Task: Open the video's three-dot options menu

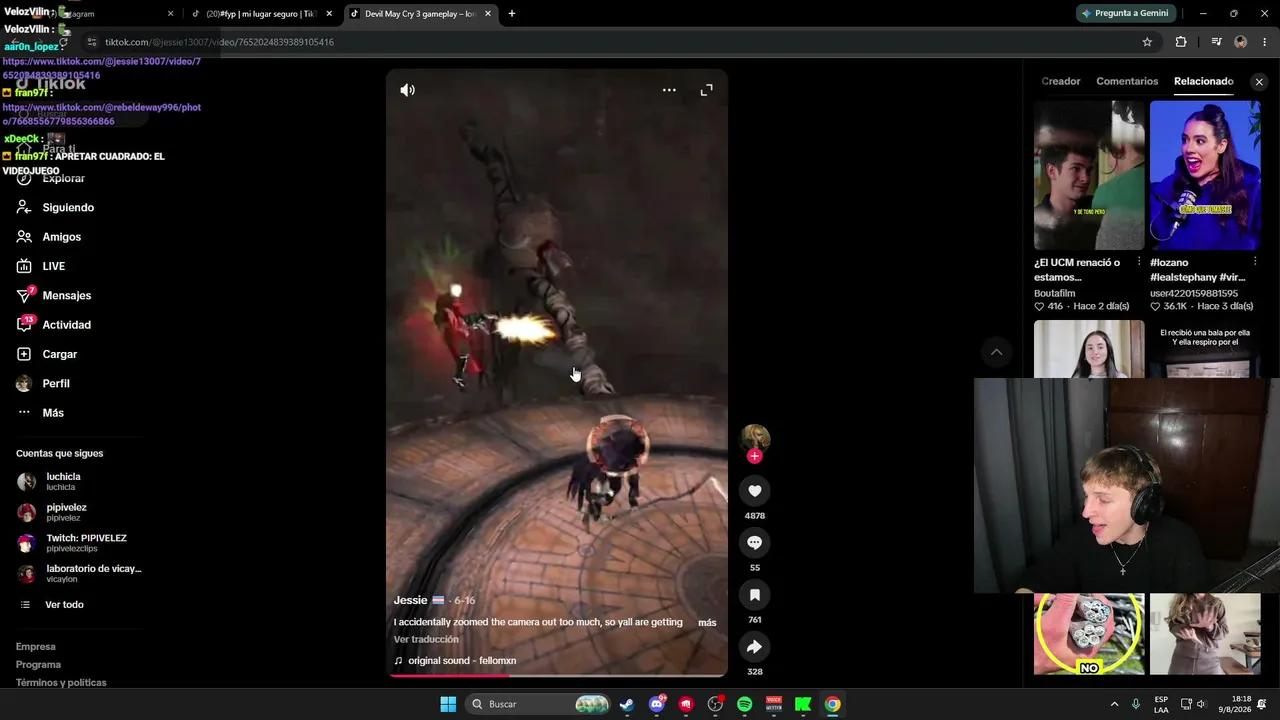Action: tap(669, 90)
